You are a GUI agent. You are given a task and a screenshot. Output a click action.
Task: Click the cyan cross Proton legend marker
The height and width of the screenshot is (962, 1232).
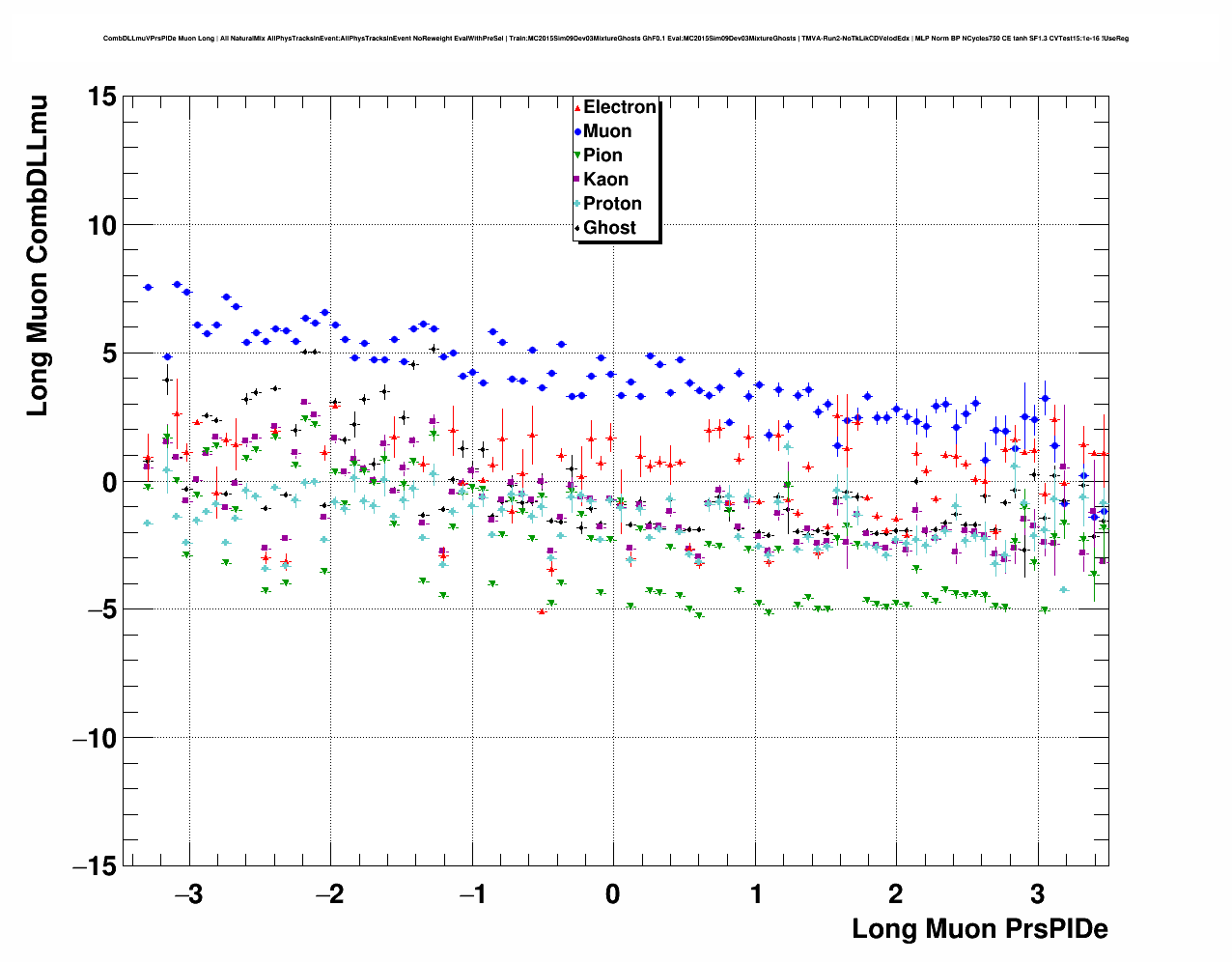(577, 204)
